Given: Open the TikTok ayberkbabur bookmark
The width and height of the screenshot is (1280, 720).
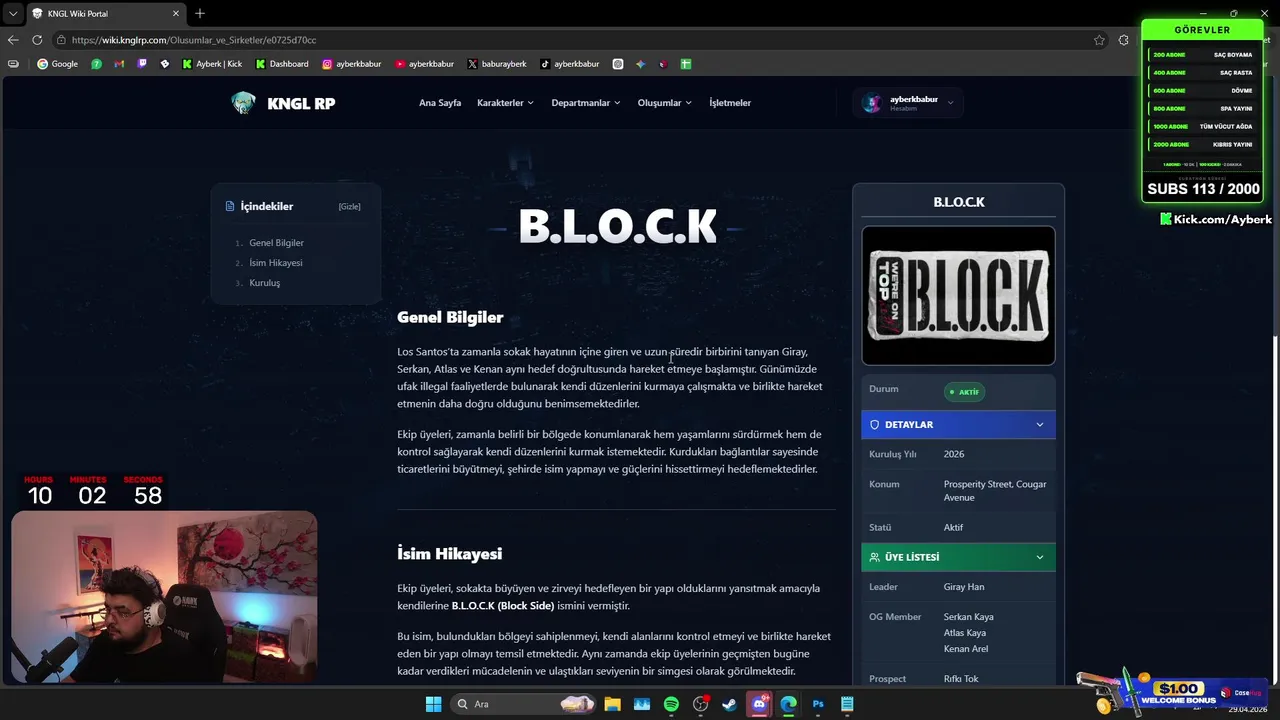Looking at the screenshot, I should point(569,64).
